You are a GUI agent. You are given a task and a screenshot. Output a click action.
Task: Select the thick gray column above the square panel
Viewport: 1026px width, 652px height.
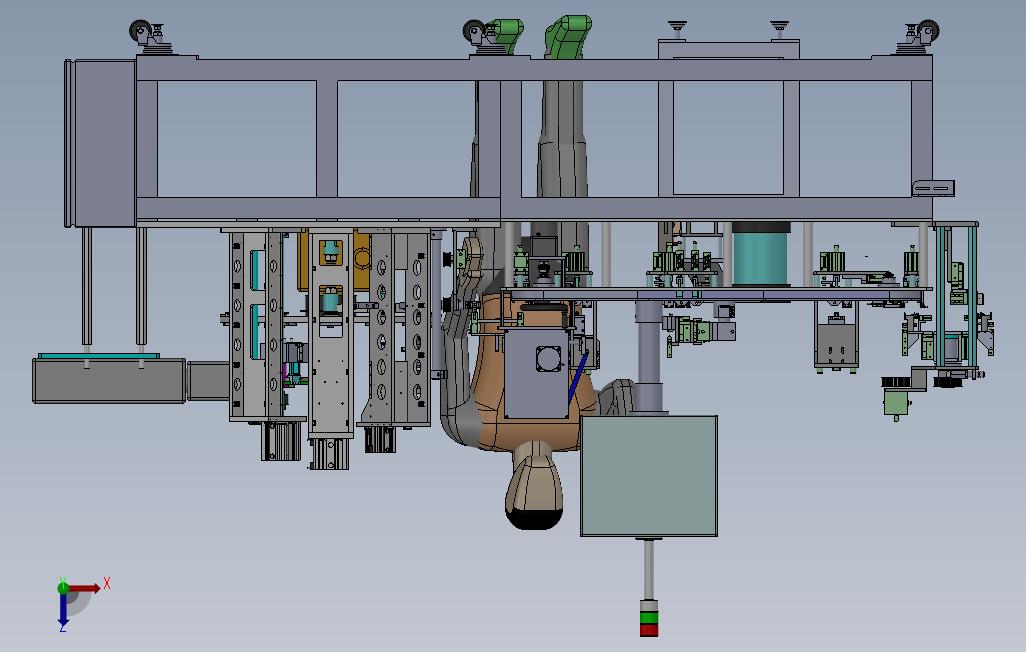(x=648, y=357)
